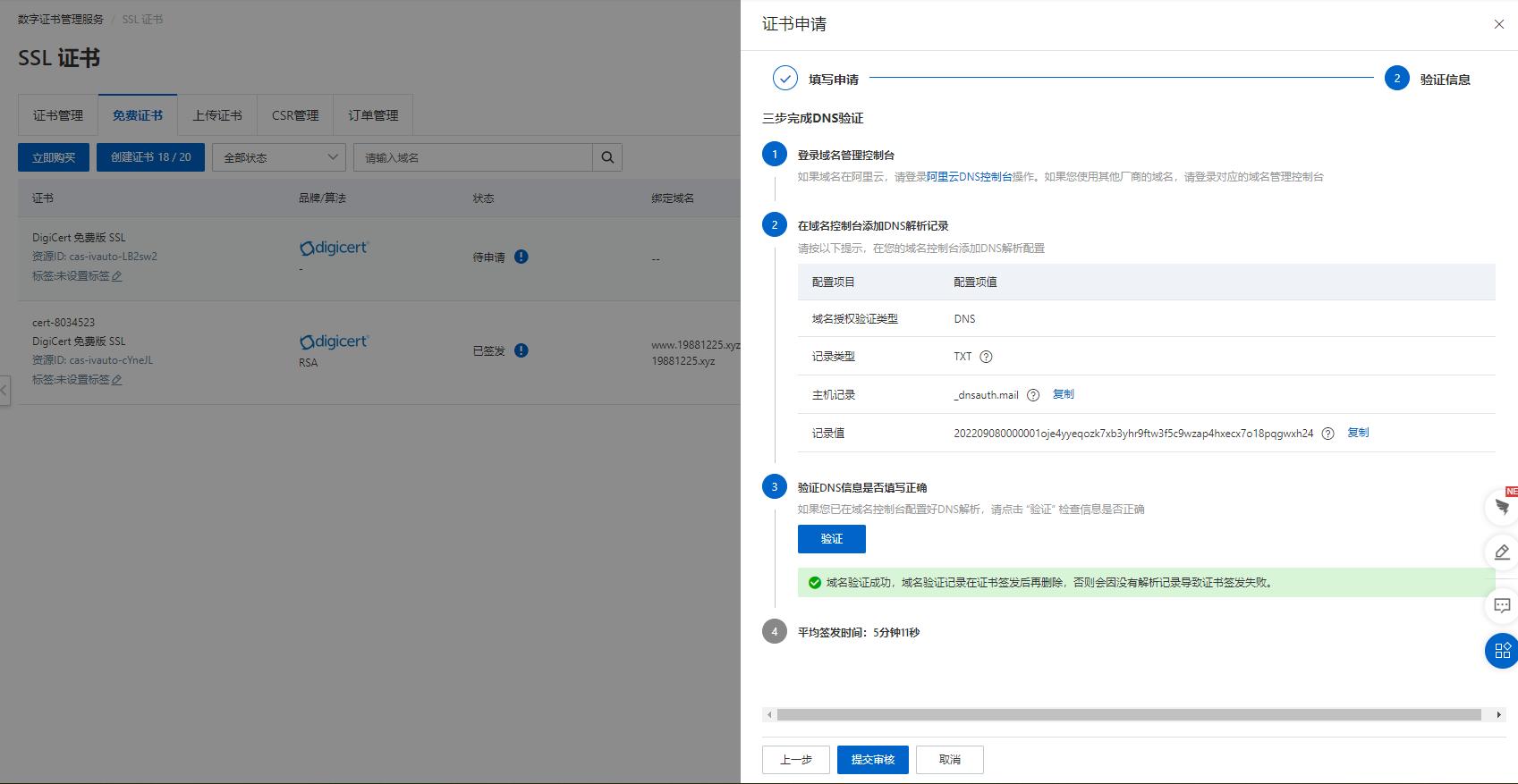Copy the host record _dnsauth.mail

[x=1064, y=394]
